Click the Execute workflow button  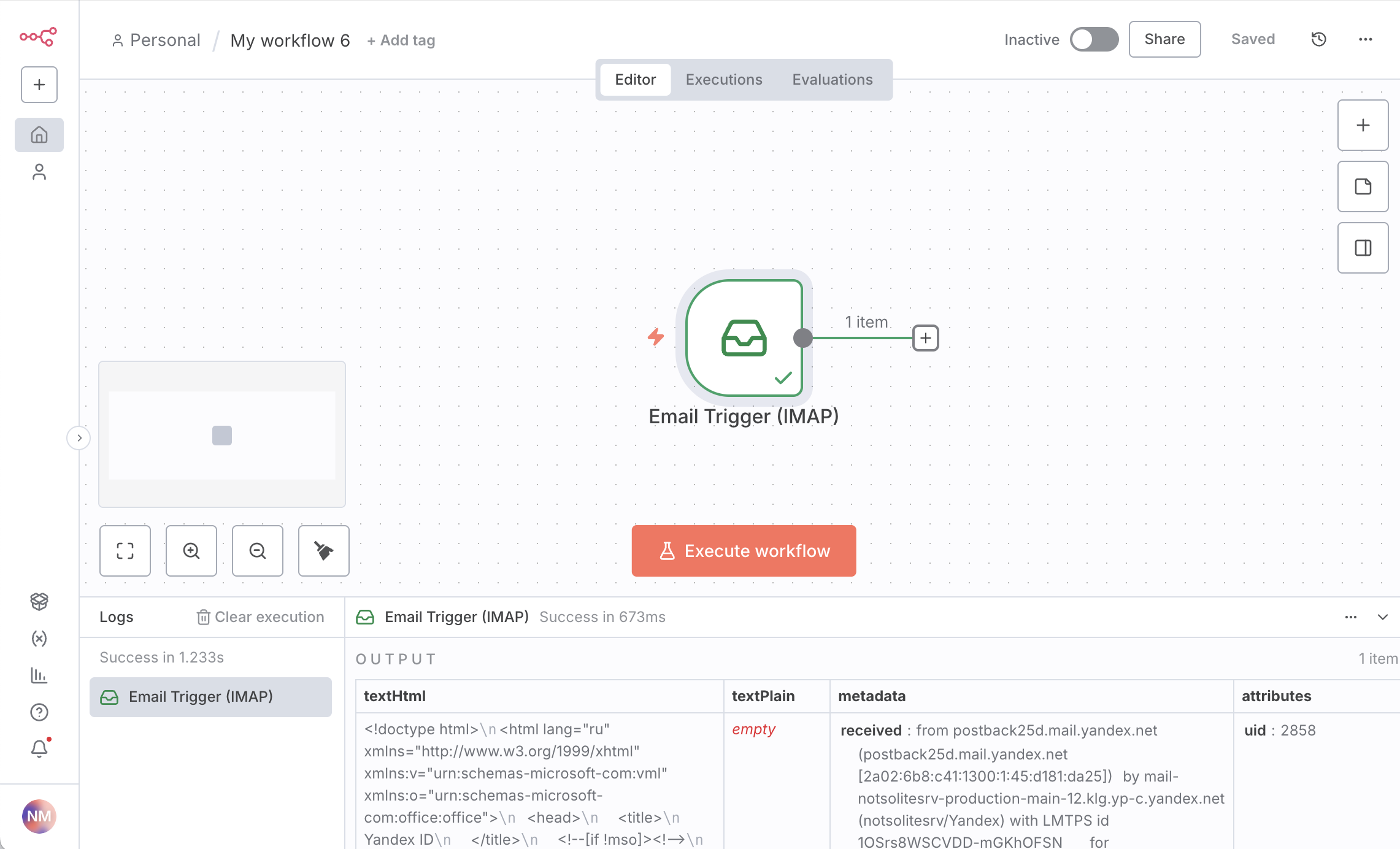(x=744, y=551)
